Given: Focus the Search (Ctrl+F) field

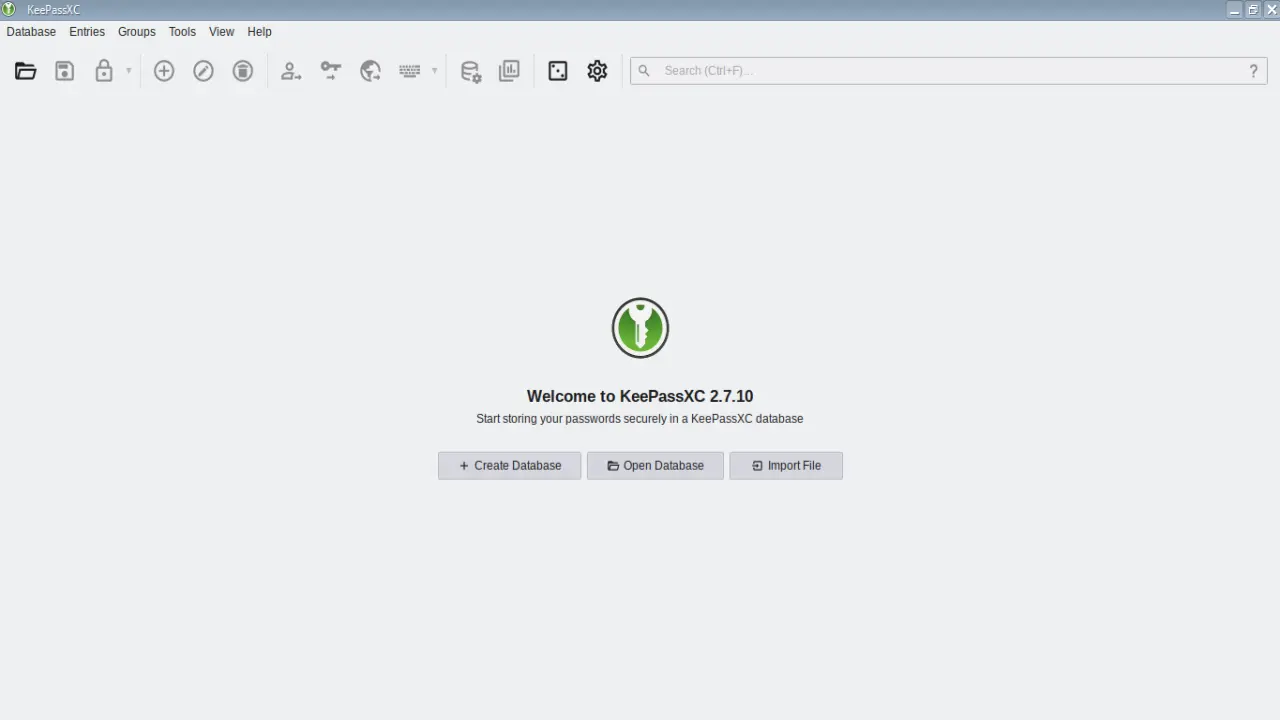Looking at the screenshot, I should click(949, 71).
